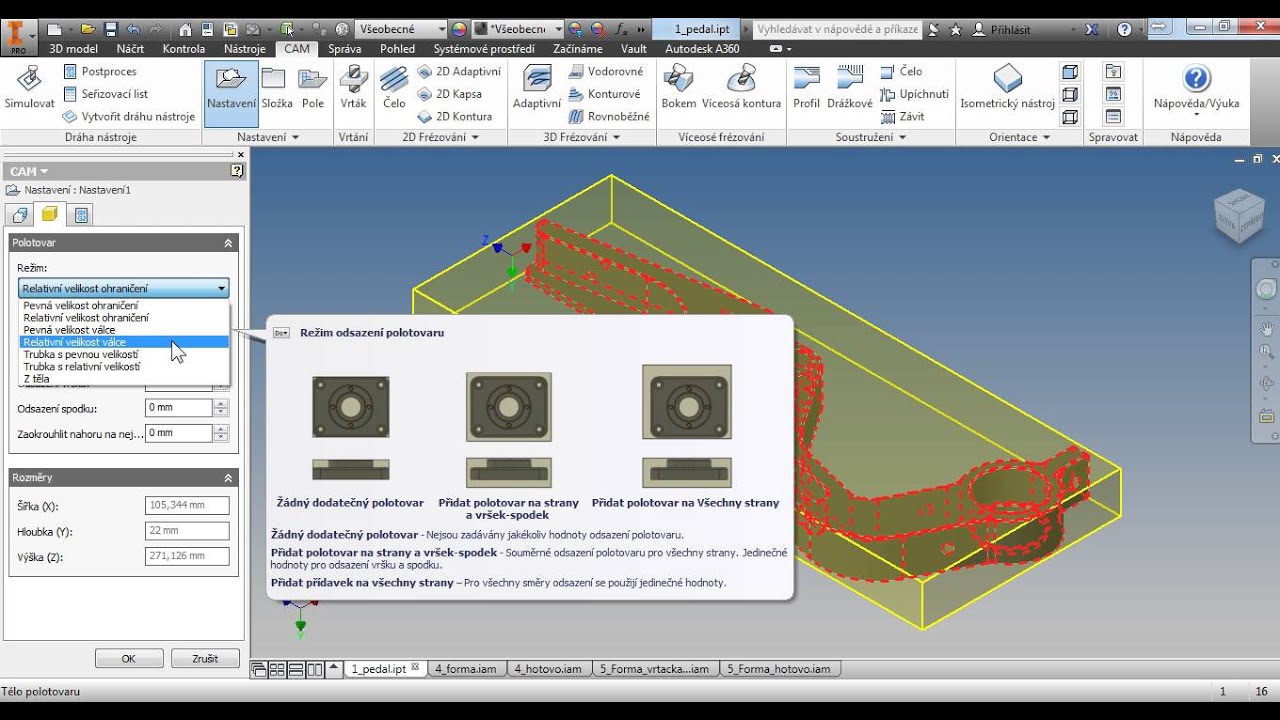Open Postproces in the ribbon
Screen dimensions: 1280x720
coord(100,71)
